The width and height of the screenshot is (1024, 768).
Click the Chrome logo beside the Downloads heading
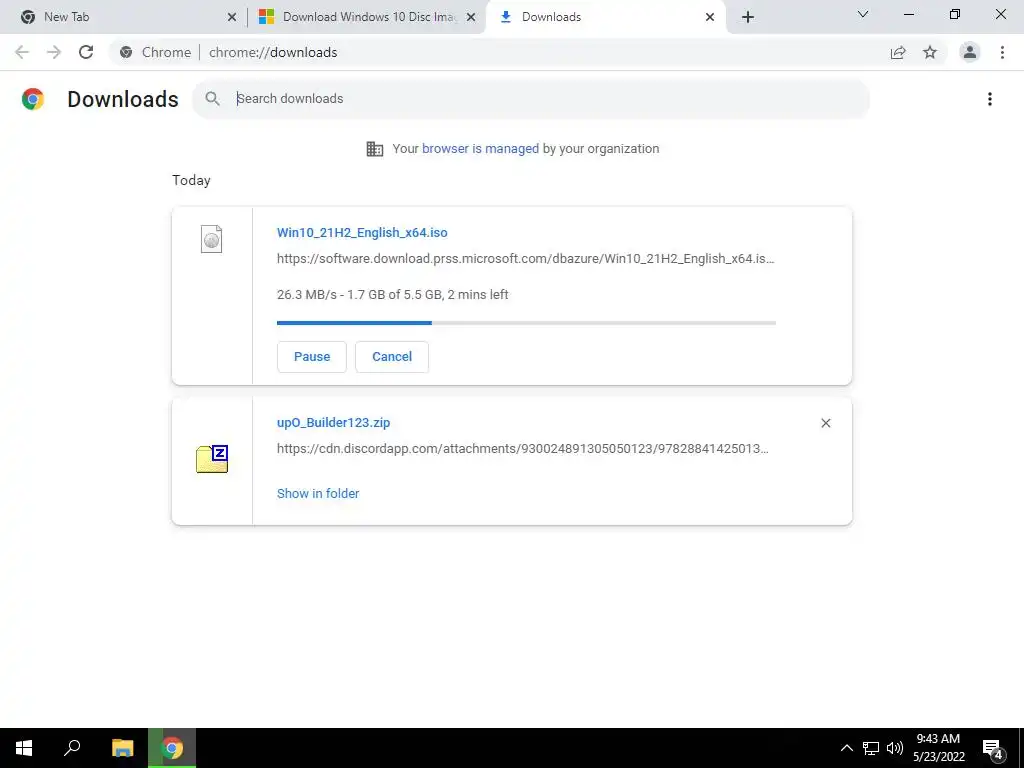point(33,99)
